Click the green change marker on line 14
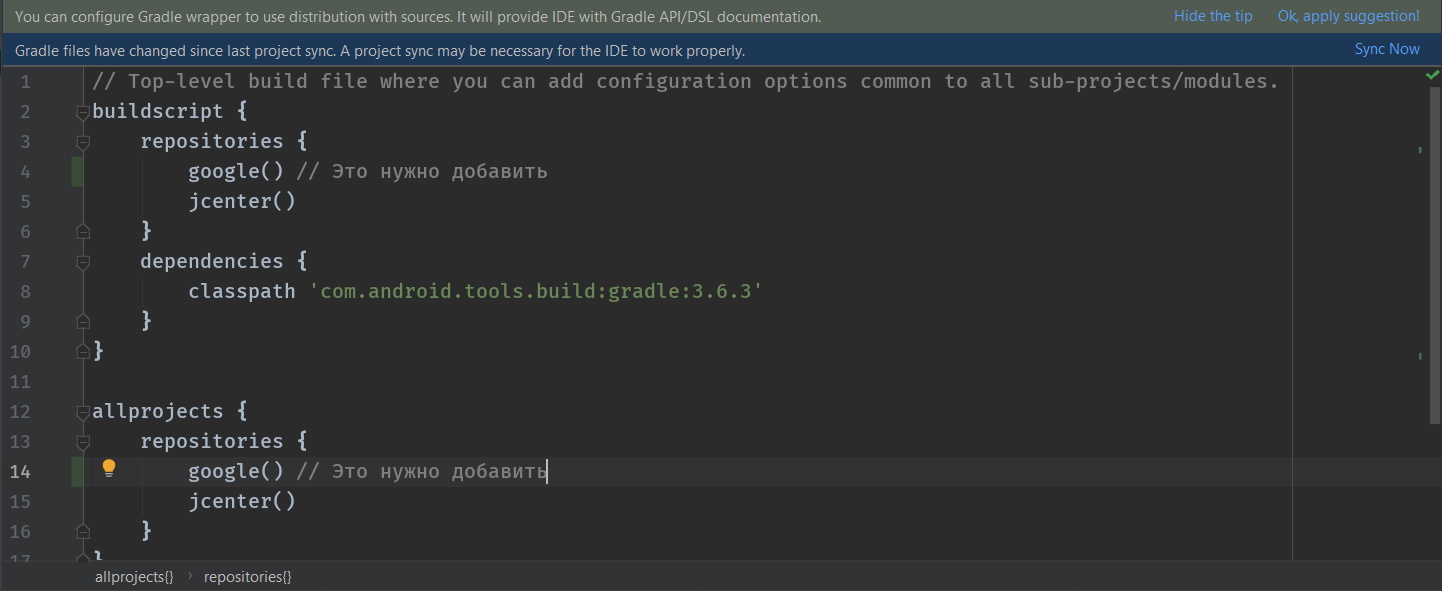Screen dimensions: 1442x591 click(x=77, y=472)
